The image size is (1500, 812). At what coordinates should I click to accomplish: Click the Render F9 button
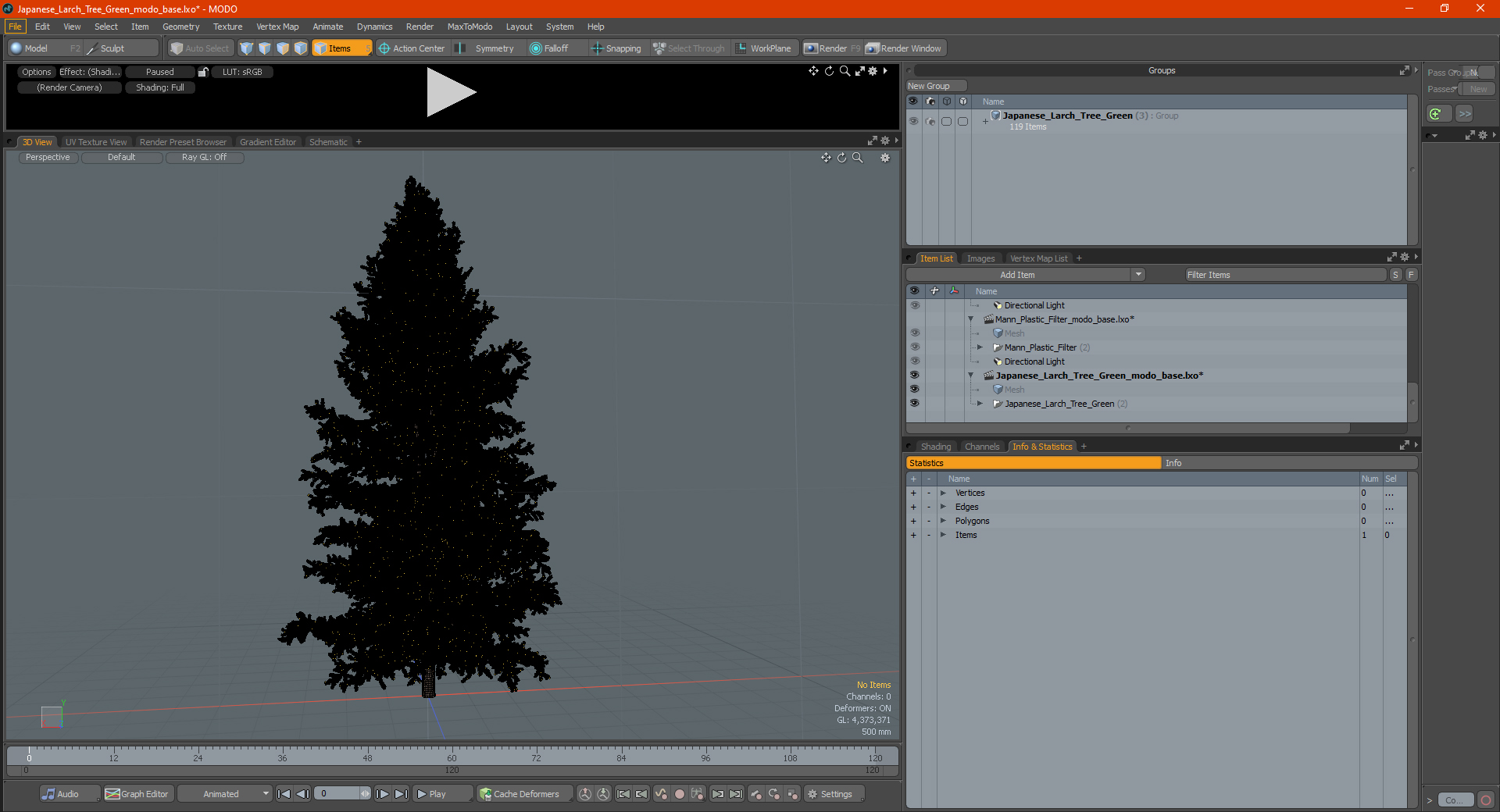point(832,48)
